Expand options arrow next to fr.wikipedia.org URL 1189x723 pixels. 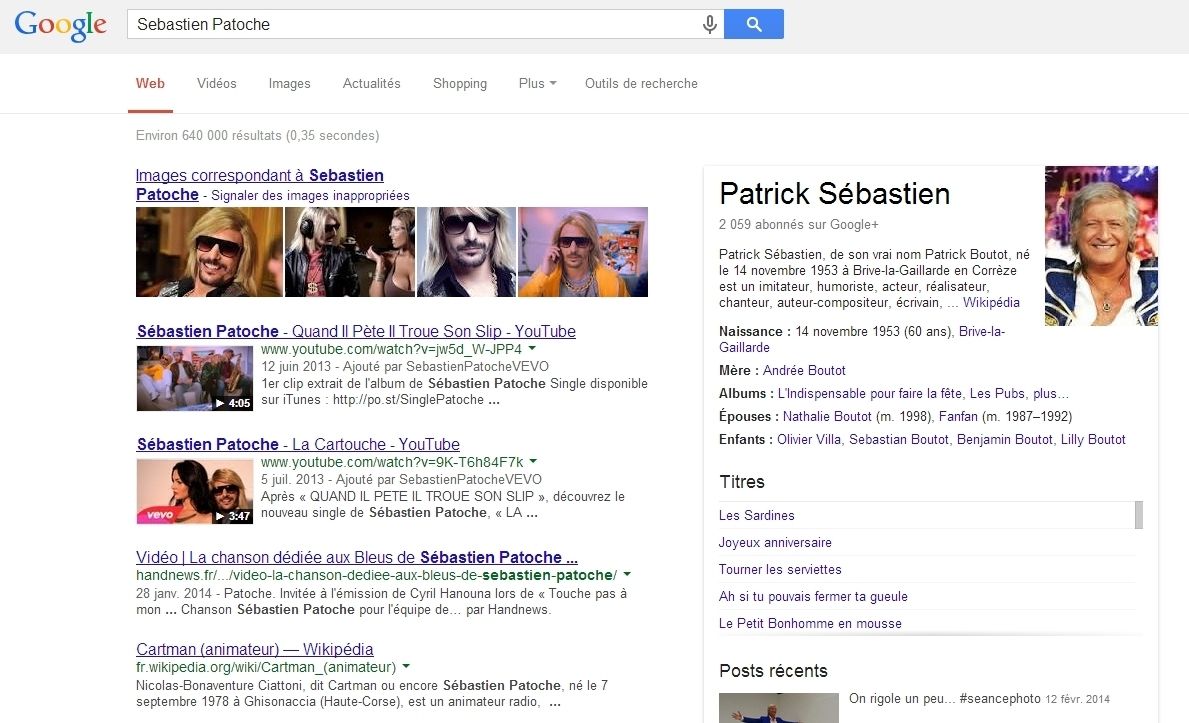(x=406, y=666)
